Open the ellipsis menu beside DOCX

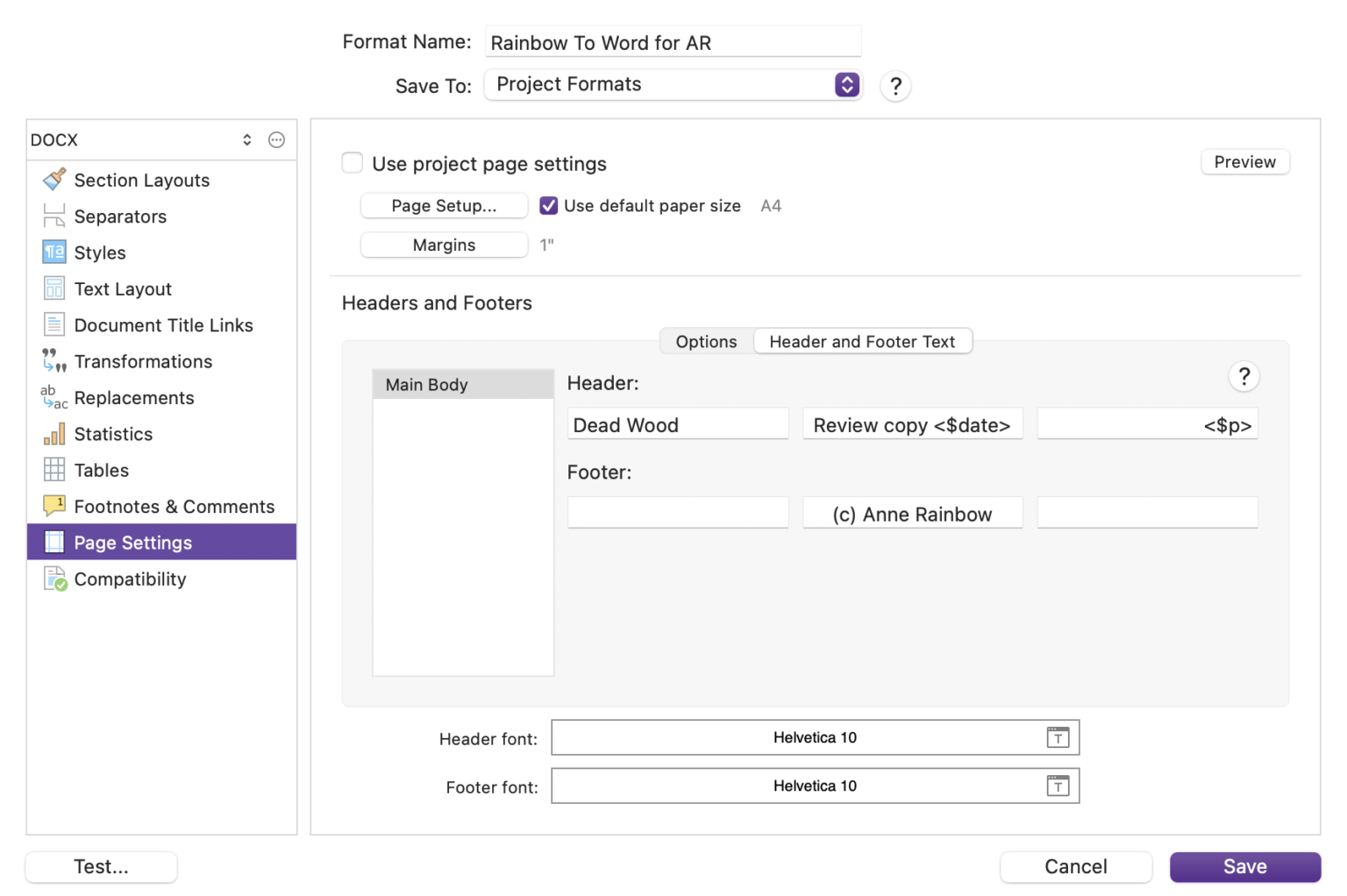click(276, 139)
